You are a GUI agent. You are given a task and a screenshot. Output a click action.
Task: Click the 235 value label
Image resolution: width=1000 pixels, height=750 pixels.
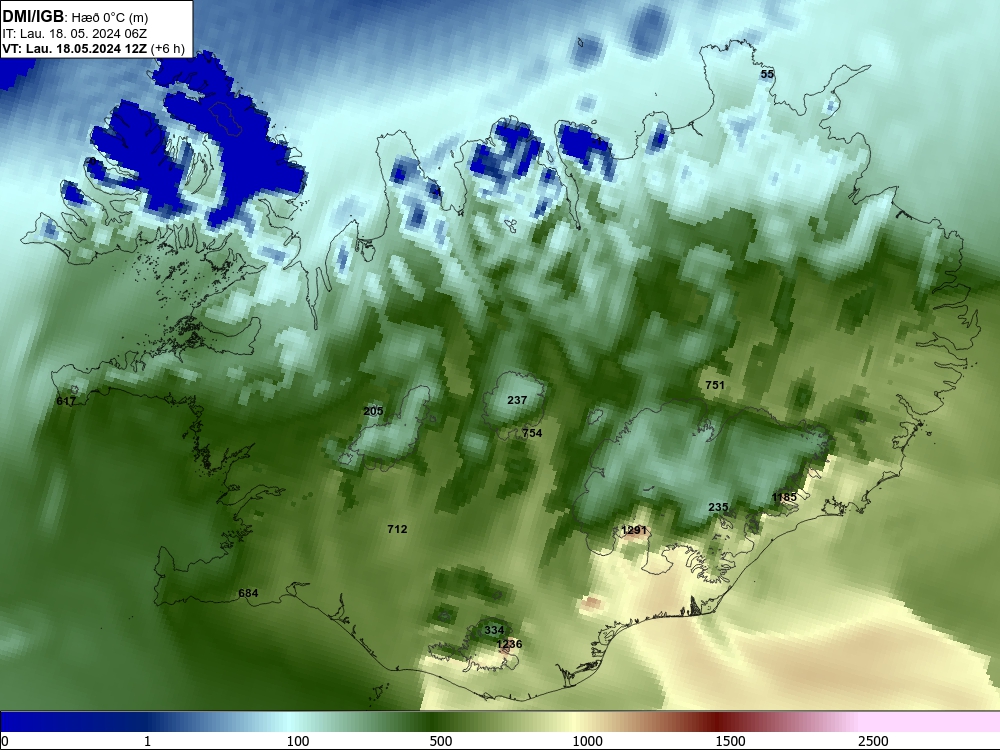coord(718,507)
